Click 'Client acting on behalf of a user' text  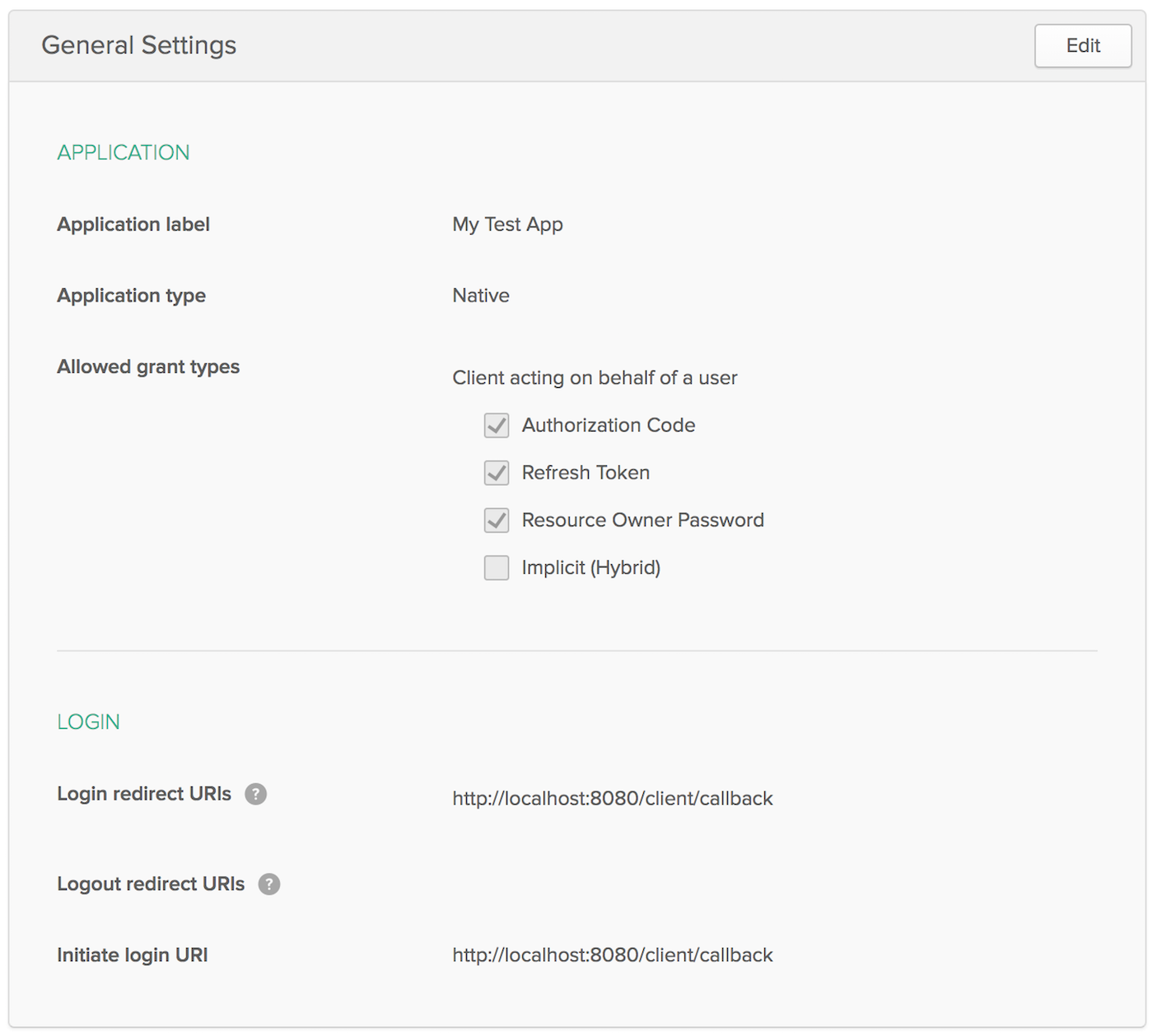pyautogui.click(x=595, y=378)
